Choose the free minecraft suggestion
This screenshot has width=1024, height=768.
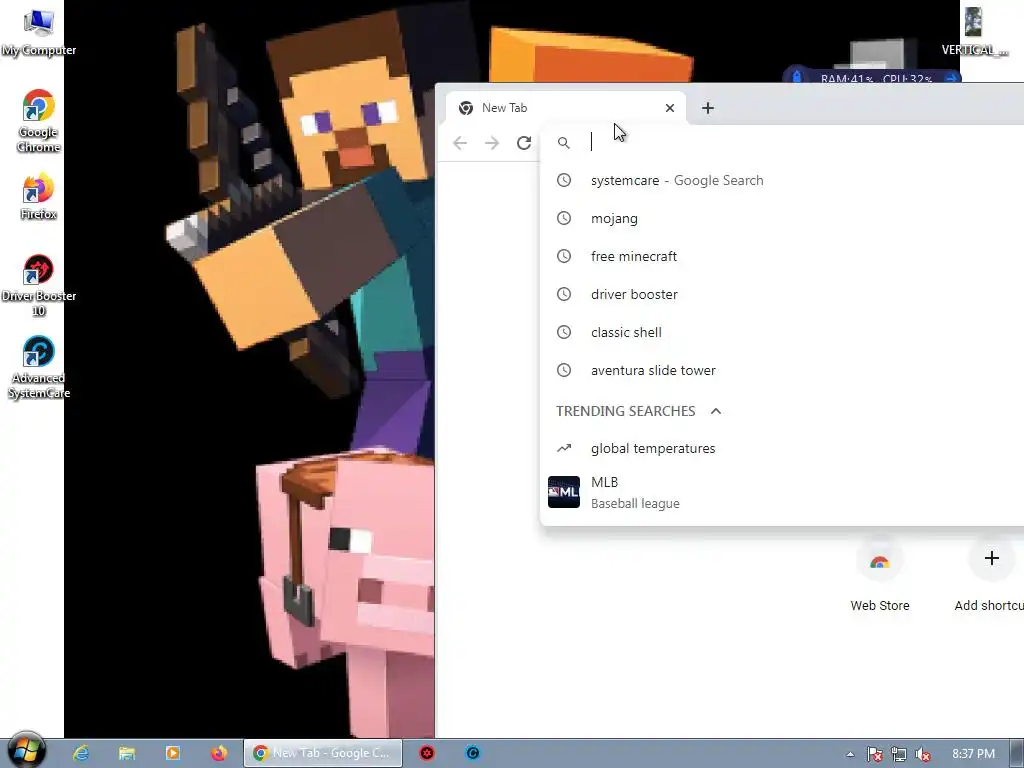782,256
